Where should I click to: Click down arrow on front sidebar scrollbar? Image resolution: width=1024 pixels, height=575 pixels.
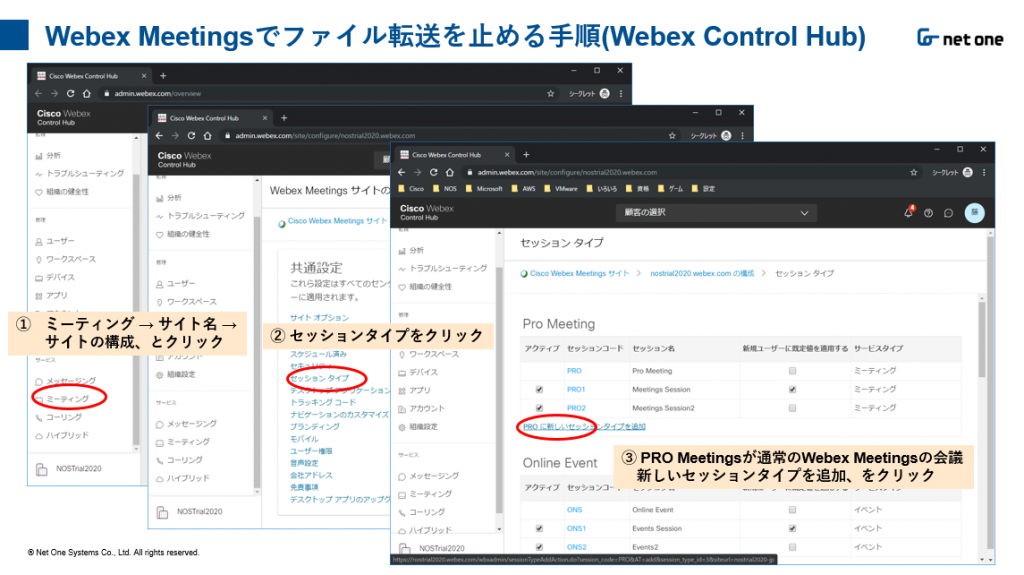point(499,529)
